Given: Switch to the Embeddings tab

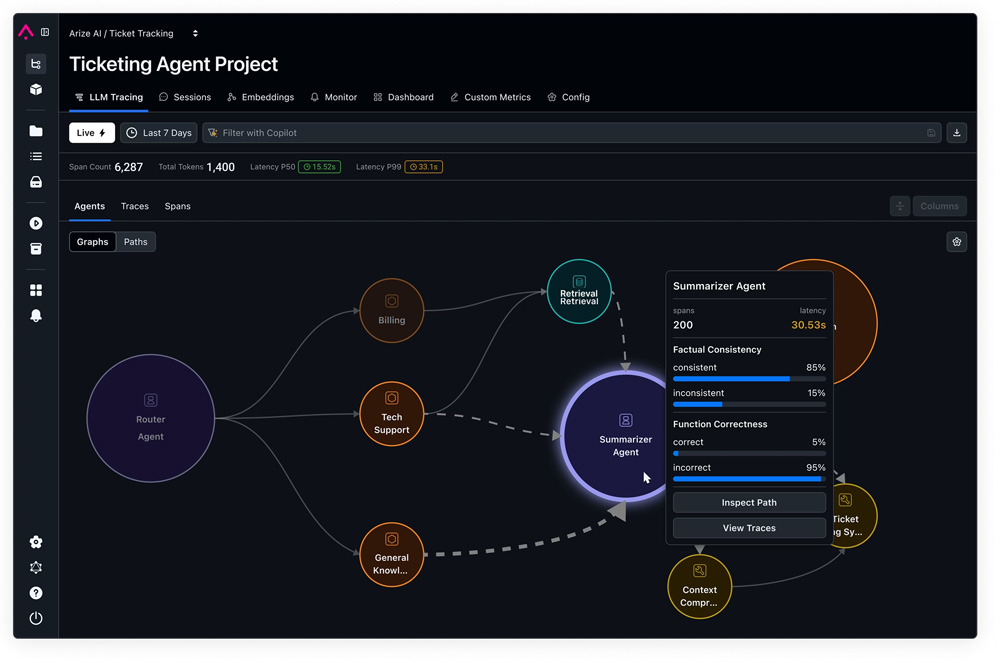Looking at the screenshot, I should pyautogui.click(x=260, y=98).
